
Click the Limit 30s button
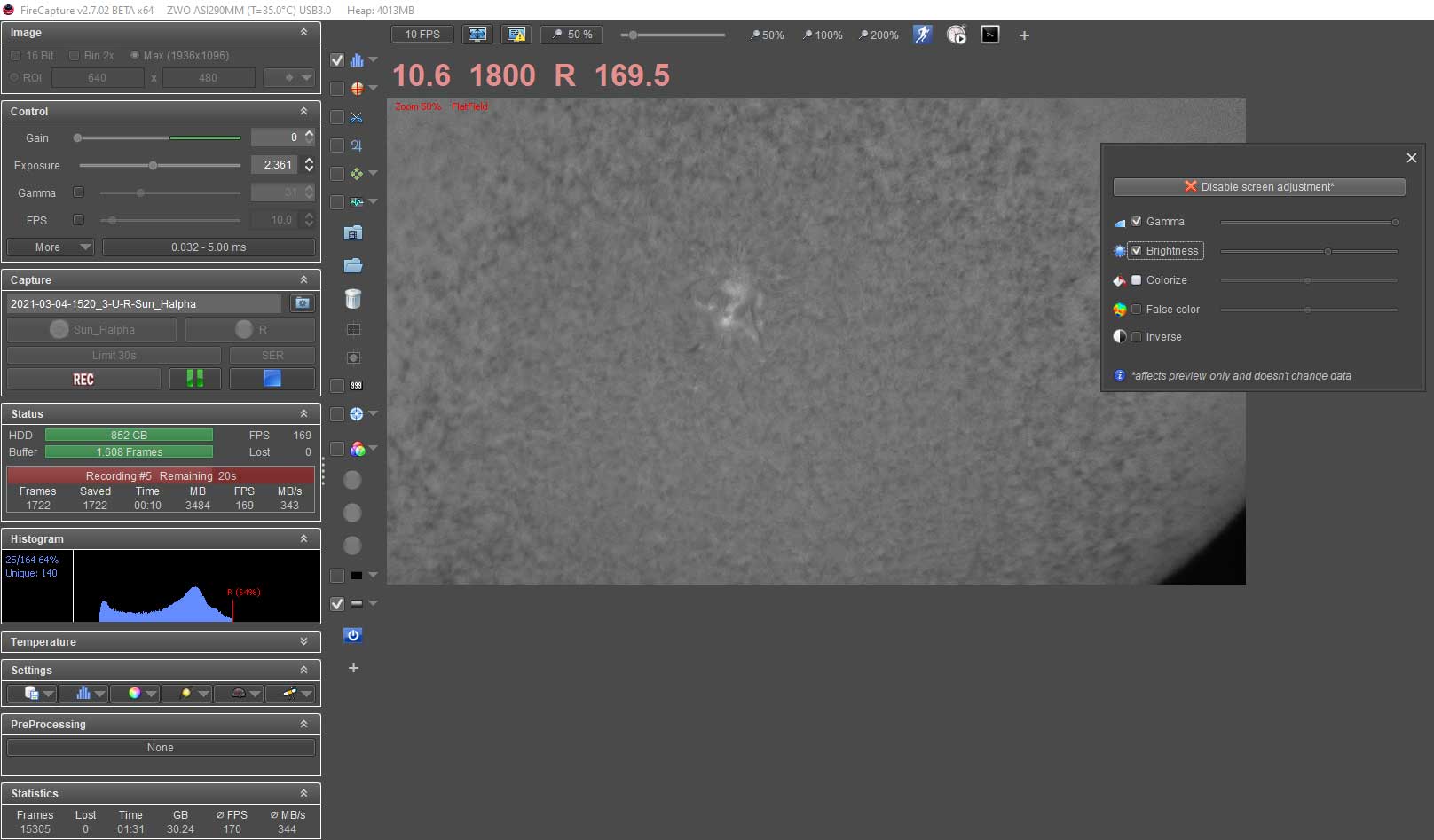coord(114,356)
